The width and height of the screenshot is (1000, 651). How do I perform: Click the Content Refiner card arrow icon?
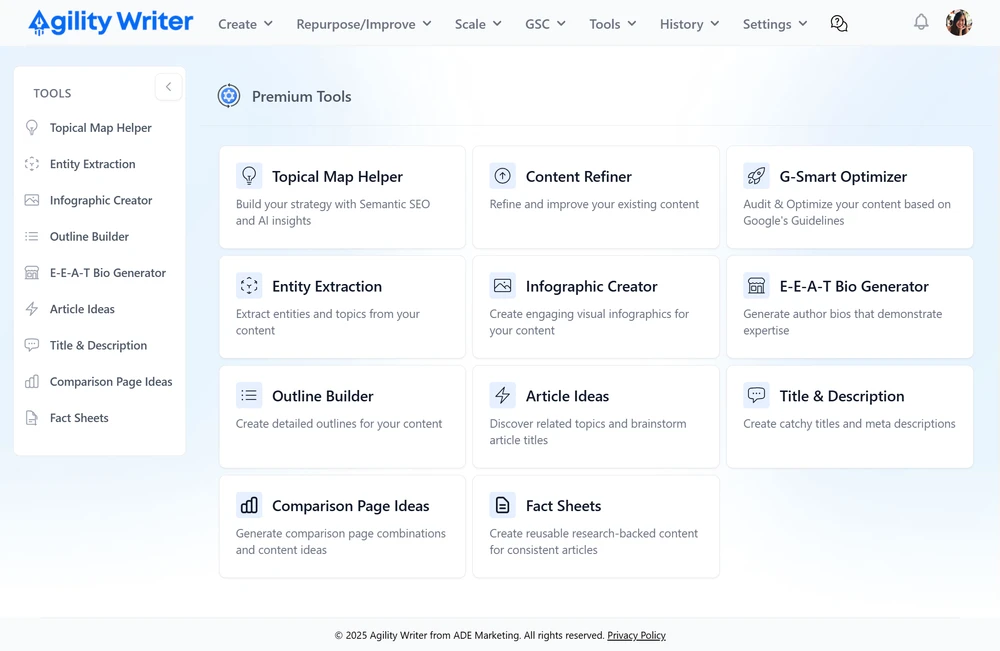[x=503, y=175]
